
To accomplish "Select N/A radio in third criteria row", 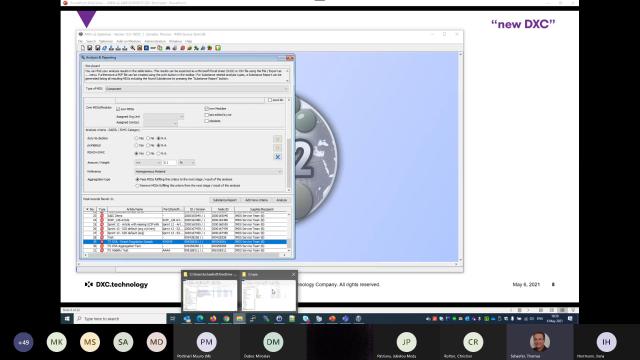I will pos(159,153).
